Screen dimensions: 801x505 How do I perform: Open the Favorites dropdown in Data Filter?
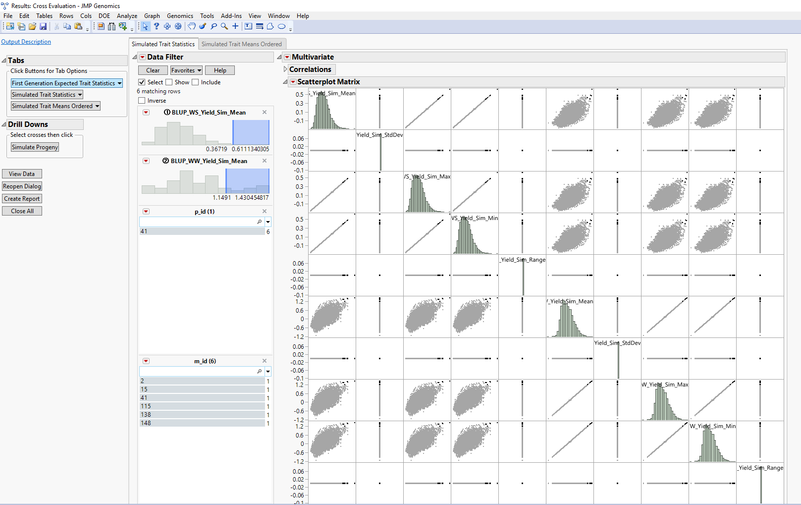[x=186, y=70]
